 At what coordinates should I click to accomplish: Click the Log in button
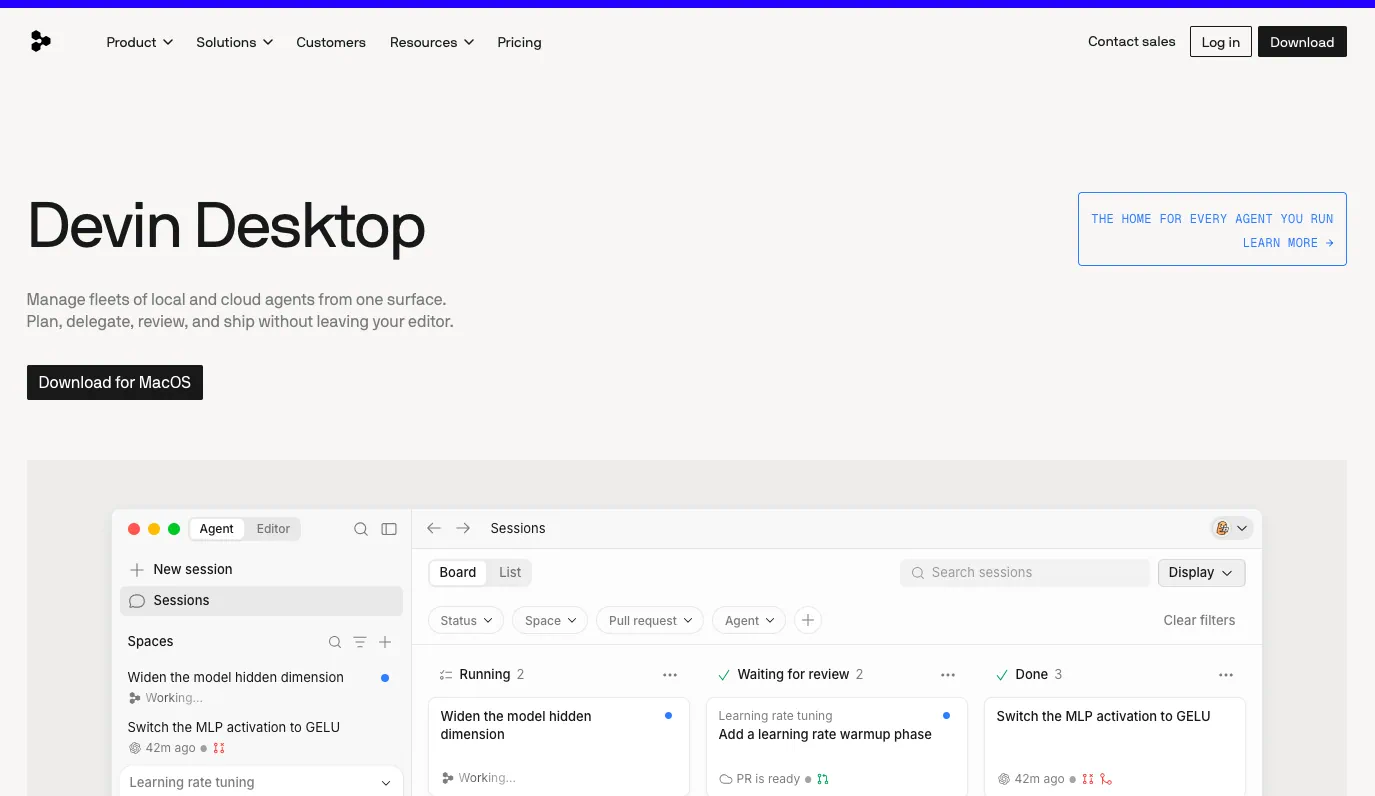tap(1221, 42)
